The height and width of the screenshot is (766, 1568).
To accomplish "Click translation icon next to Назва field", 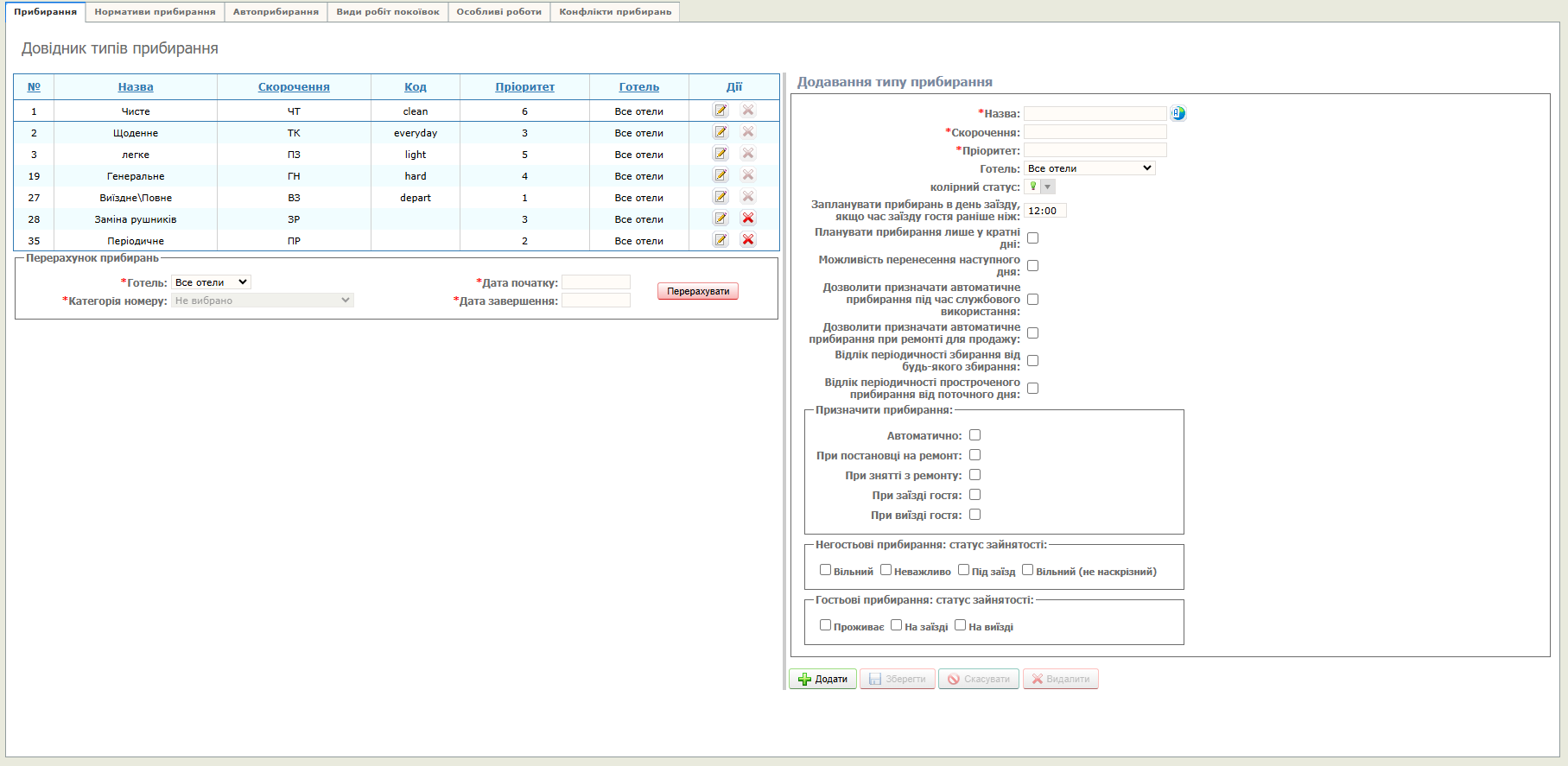I will [1178, 113].
